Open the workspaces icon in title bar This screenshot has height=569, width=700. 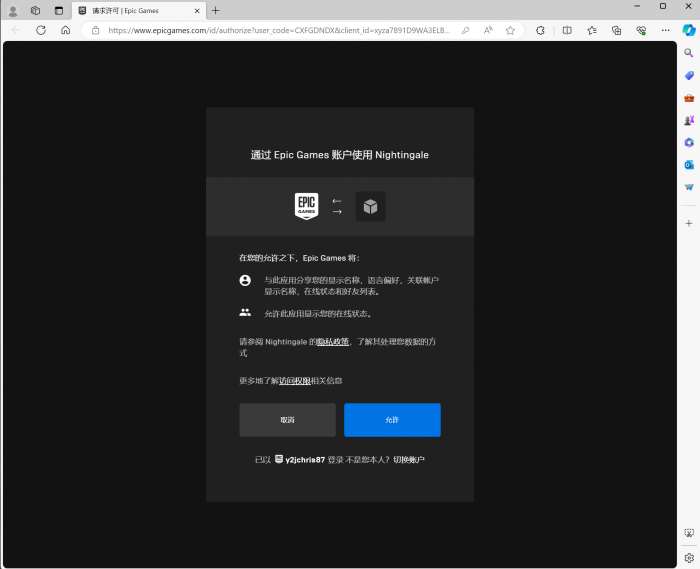click(x=36, y=11)
